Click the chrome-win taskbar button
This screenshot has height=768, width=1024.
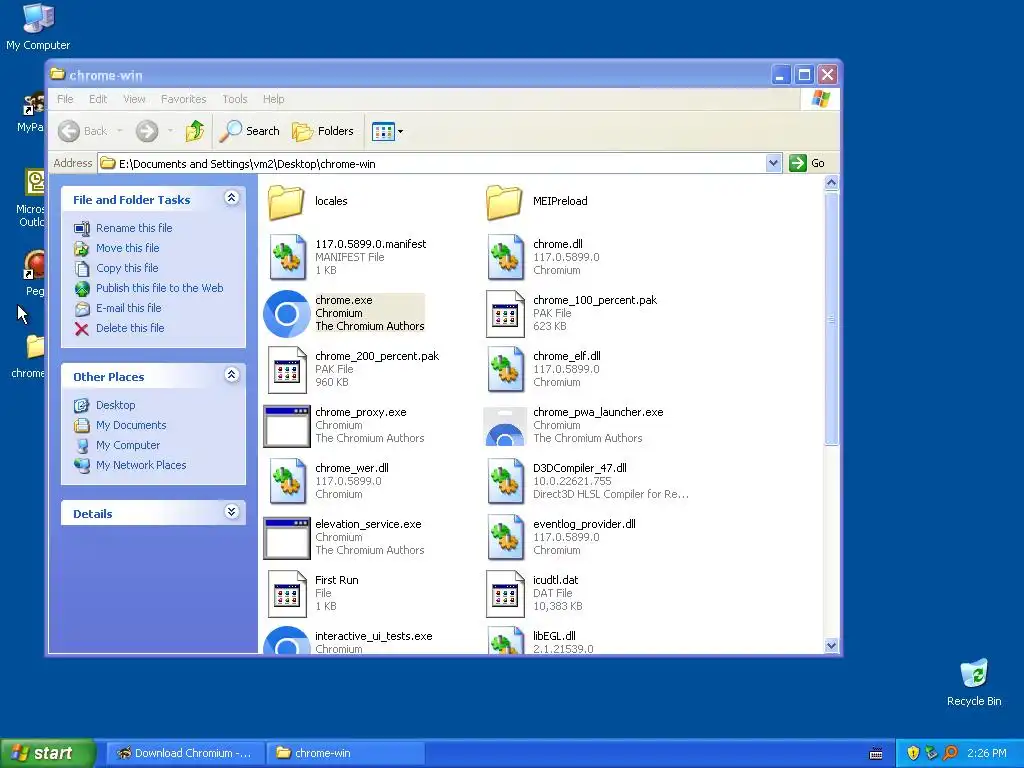346,753
